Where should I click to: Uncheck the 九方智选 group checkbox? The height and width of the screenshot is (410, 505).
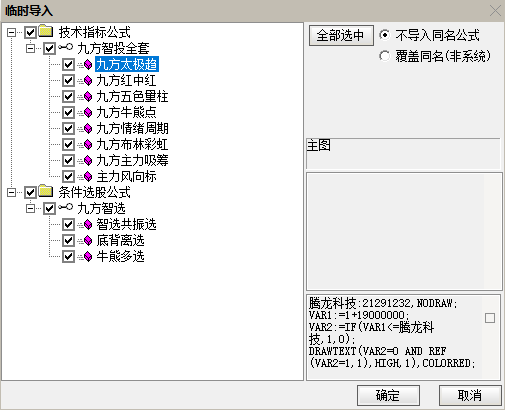pyautogui.click(x=49, y=208)
